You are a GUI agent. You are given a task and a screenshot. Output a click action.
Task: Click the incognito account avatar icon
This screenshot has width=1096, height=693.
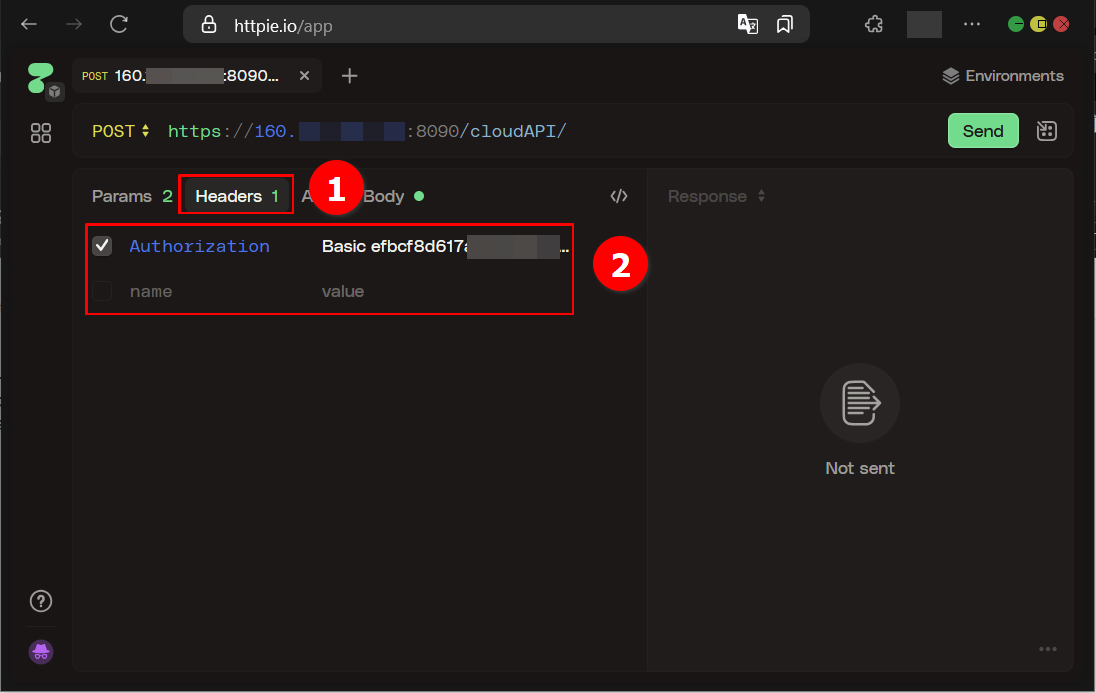(x=41, y=652)
